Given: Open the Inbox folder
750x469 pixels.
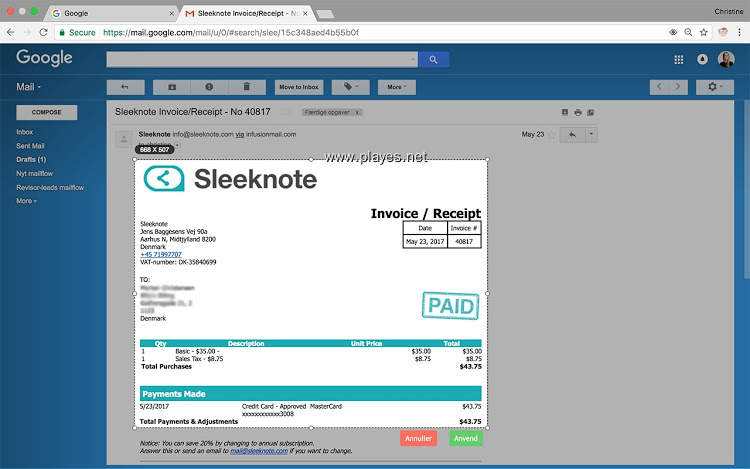Looking at the screenshot, I should tap(25, 132).
